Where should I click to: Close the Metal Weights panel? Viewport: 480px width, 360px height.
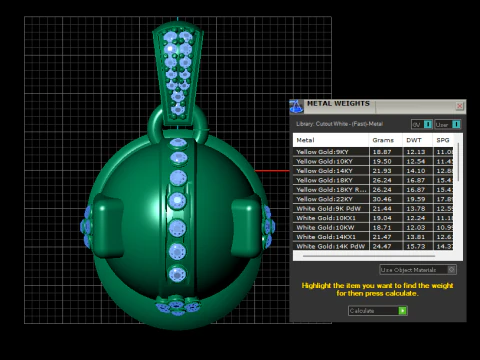pyautogui.click(x=460, y=106)
